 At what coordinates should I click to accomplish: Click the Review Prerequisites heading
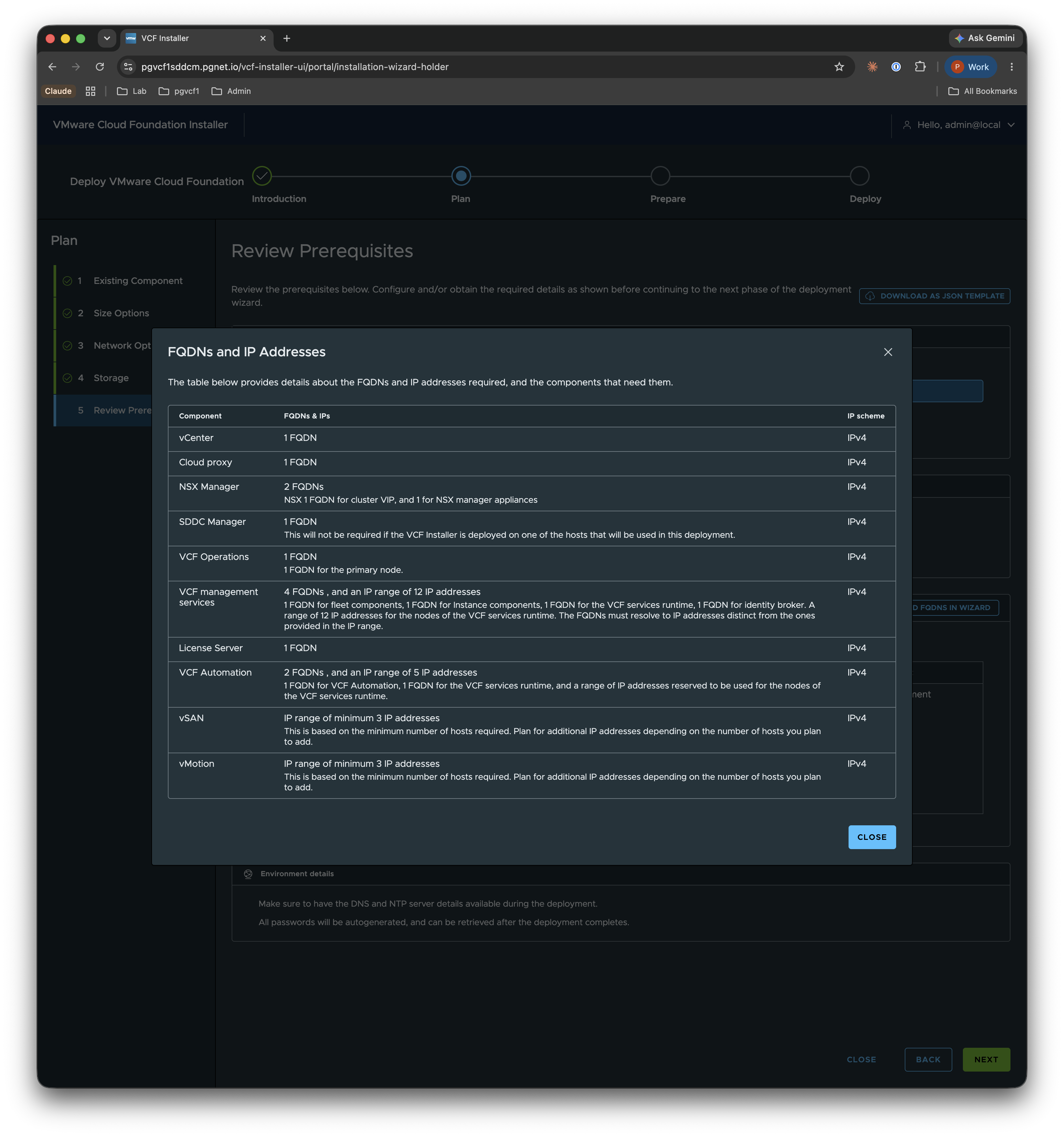322,251
